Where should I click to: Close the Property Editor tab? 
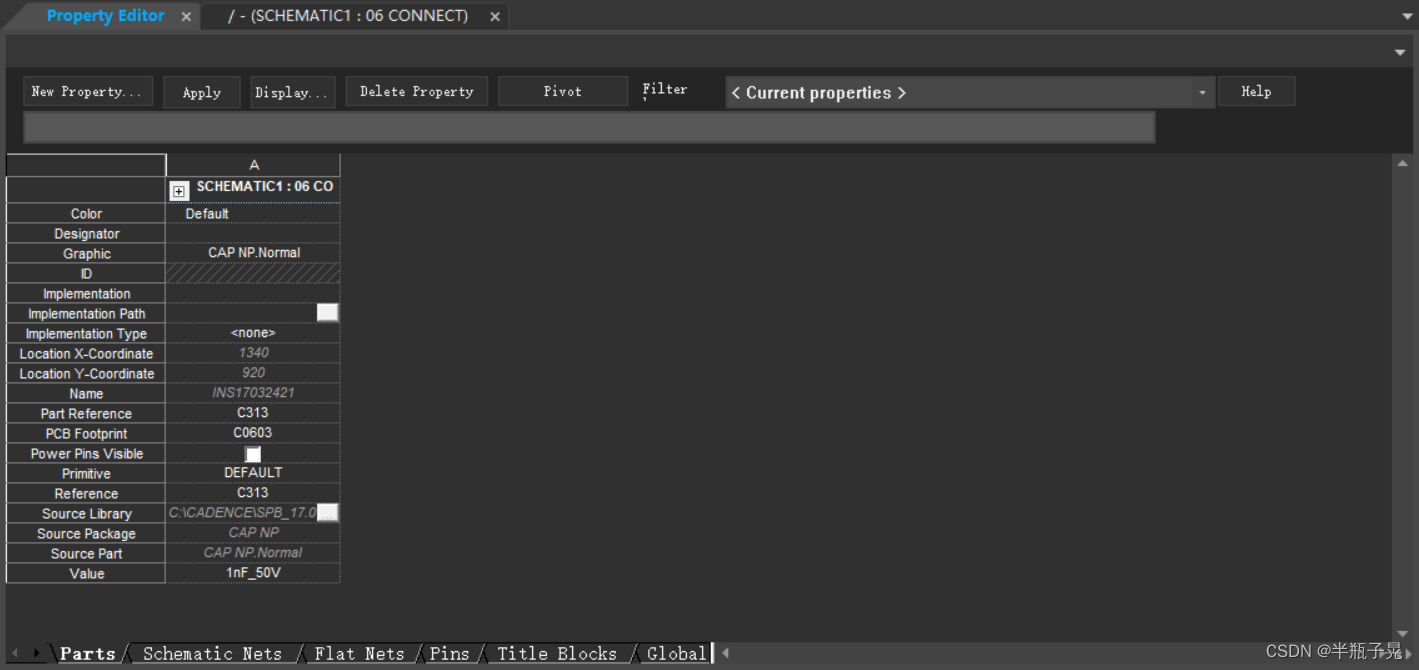[x=187, y=17]
